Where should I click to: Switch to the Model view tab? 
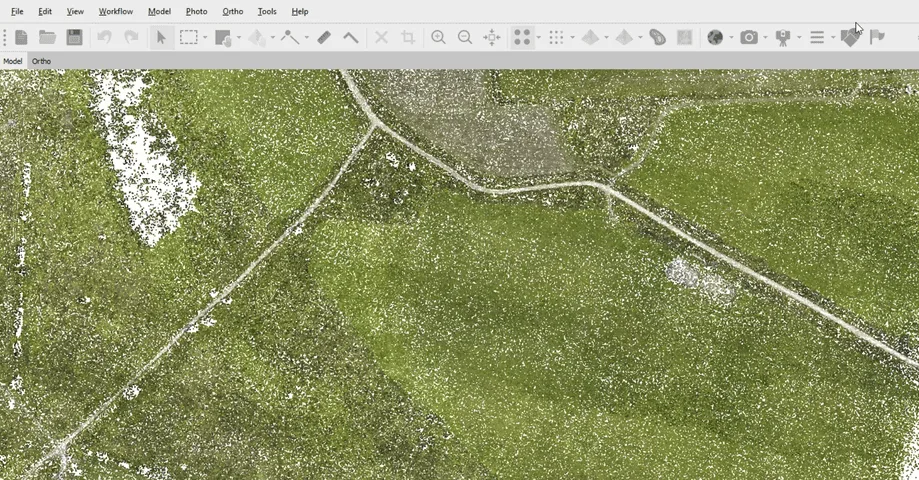coord(12,61)
